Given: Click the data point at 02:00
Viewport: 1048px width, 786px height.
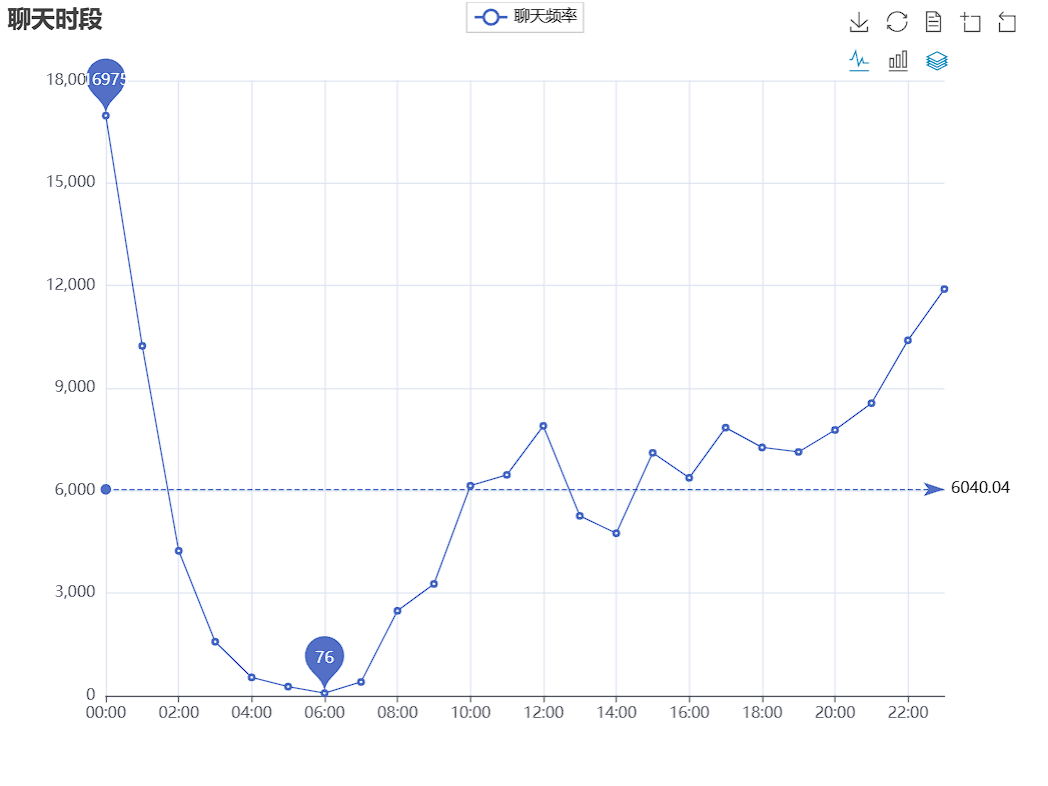Looking at the screenshot, I should coord(178,551).
